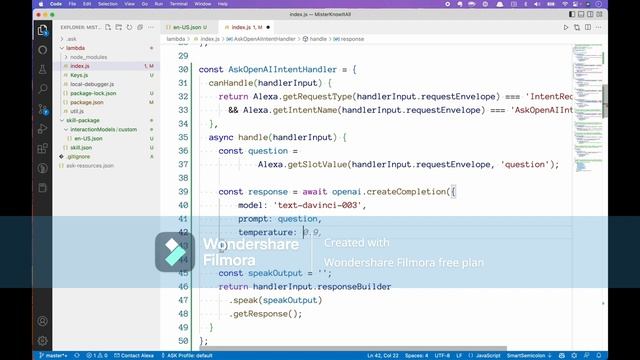This screenshot has height=360, width=640.
Task: Click the unsaved dot on index.js tab
Action: (268, 27)
